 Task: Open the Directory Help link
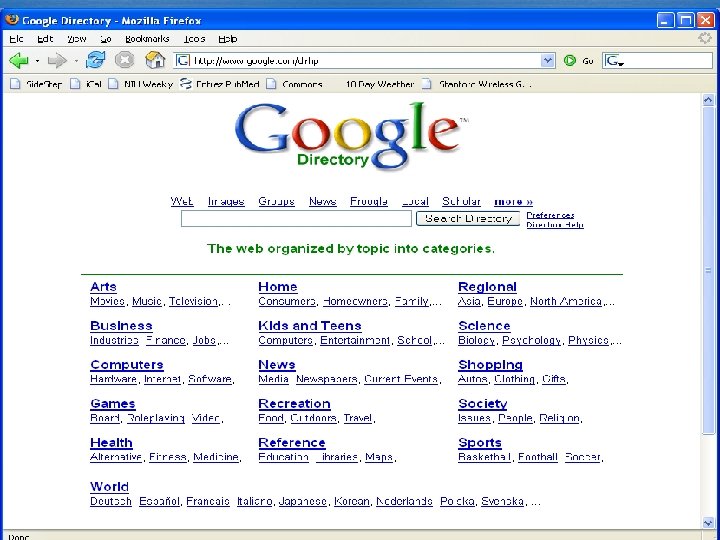point(555,225)
